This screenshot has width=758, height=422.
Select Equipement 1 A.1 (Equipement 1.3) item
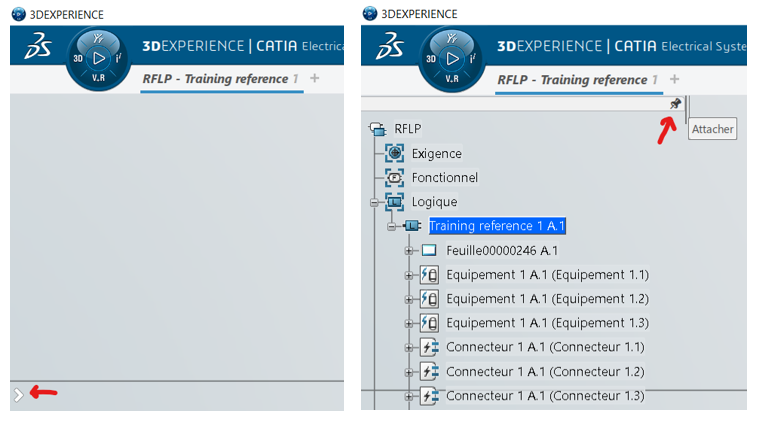click(x=547, y=323)
